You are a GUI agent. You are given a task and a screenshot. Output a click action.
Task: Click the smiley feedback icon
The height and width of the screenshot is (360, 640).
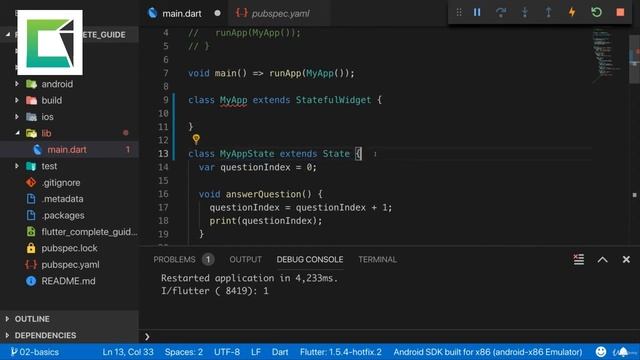tap(600, 352)
